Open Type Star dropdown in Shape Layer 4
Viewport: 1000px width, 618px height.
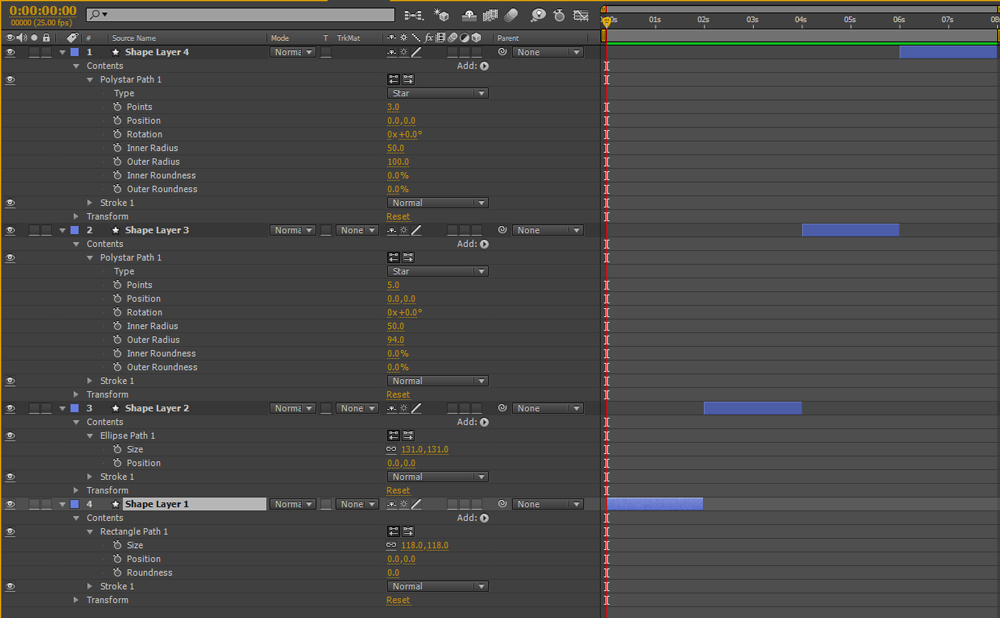pyautogui.click(x=438, y=93)
